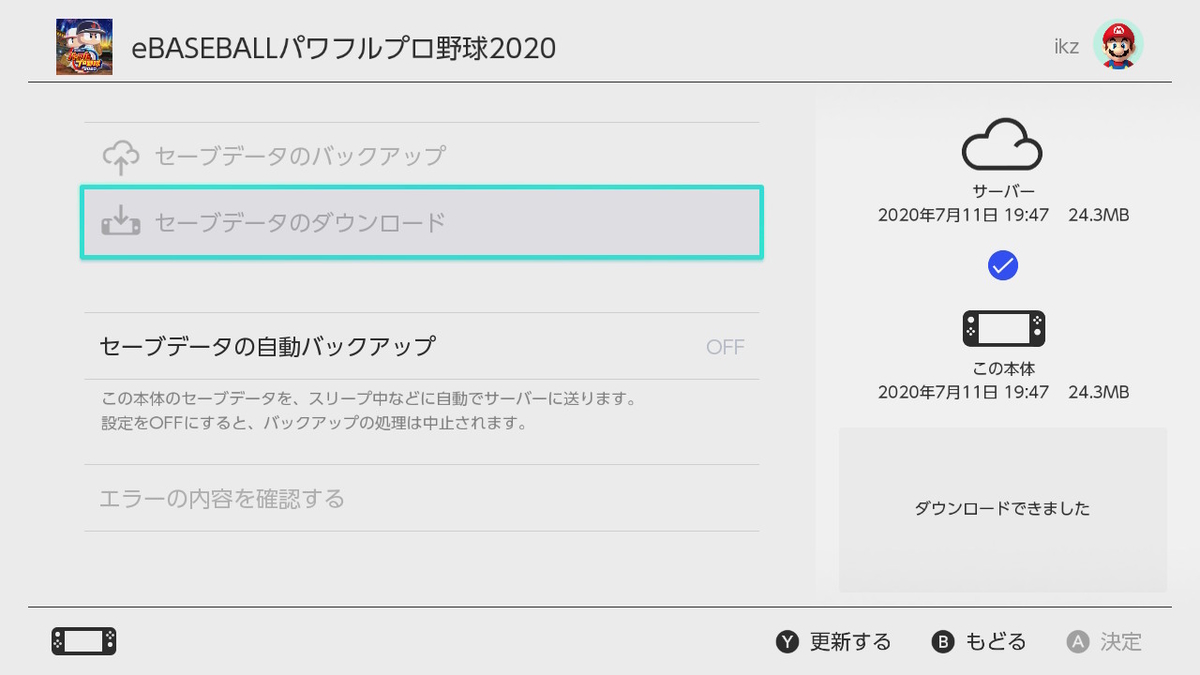Select the Switch console icon under サーバー
The height and width of the screenshot is (675, 1200).
[1003, 329]
